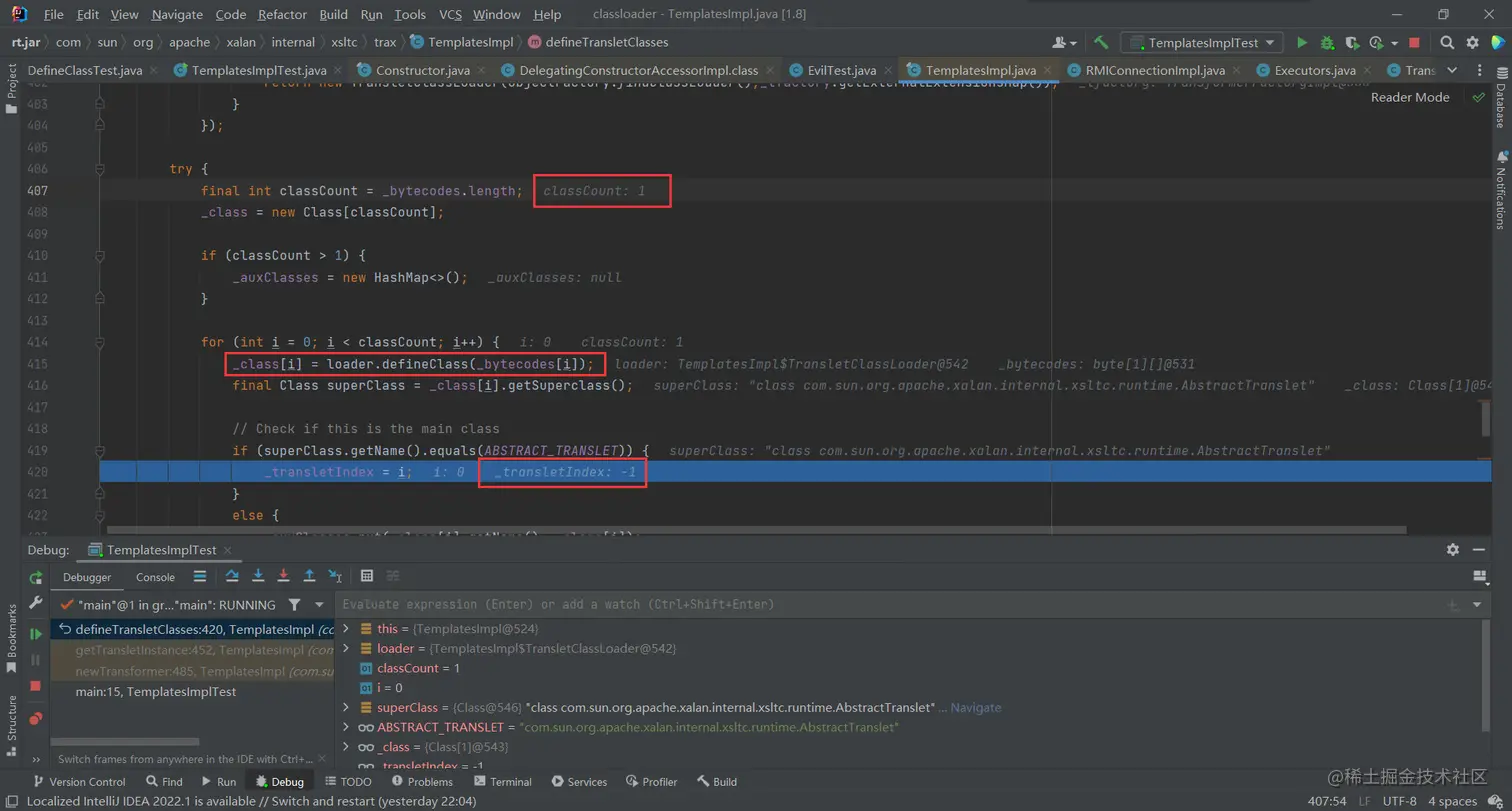
Task: Click update notification in status bar
Action: (251, 801)
